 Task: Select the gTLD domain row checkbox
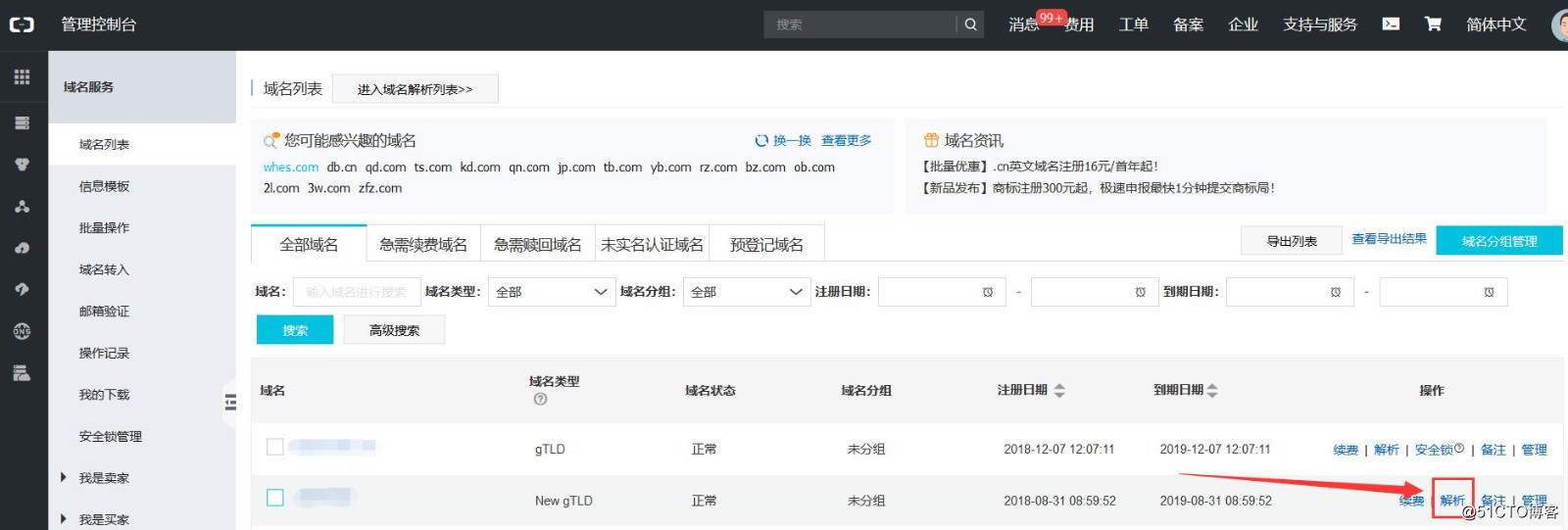click(275, 447)
